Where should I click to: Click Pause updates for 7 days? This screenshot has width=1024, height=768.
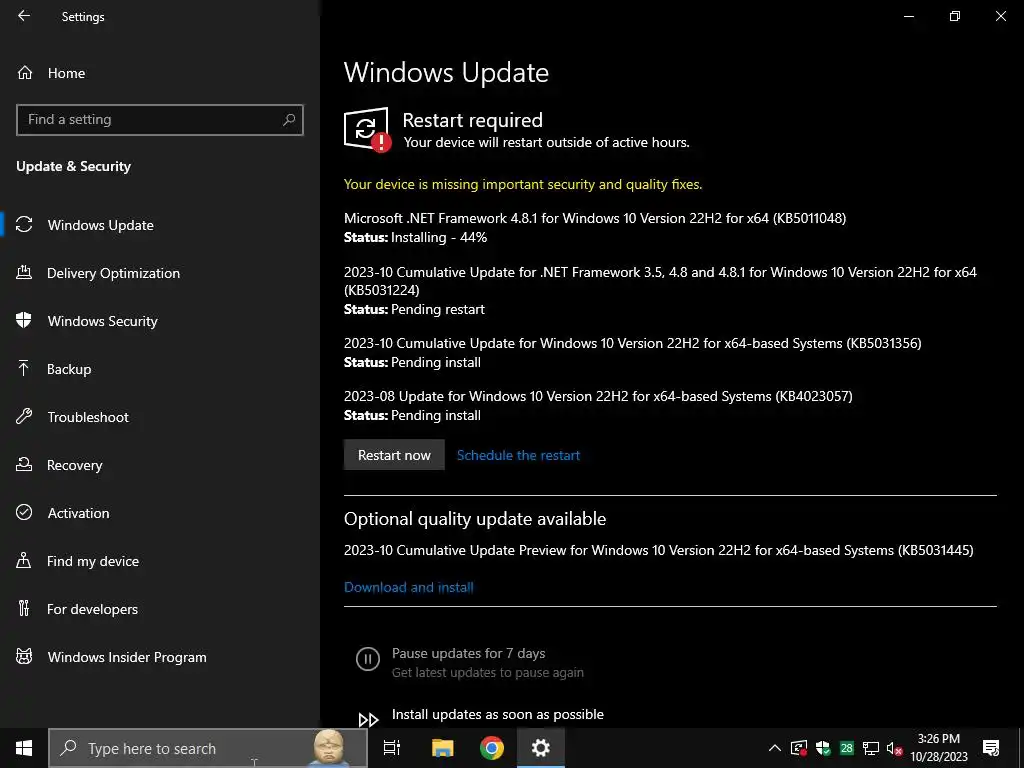click(x=468, y=654)
